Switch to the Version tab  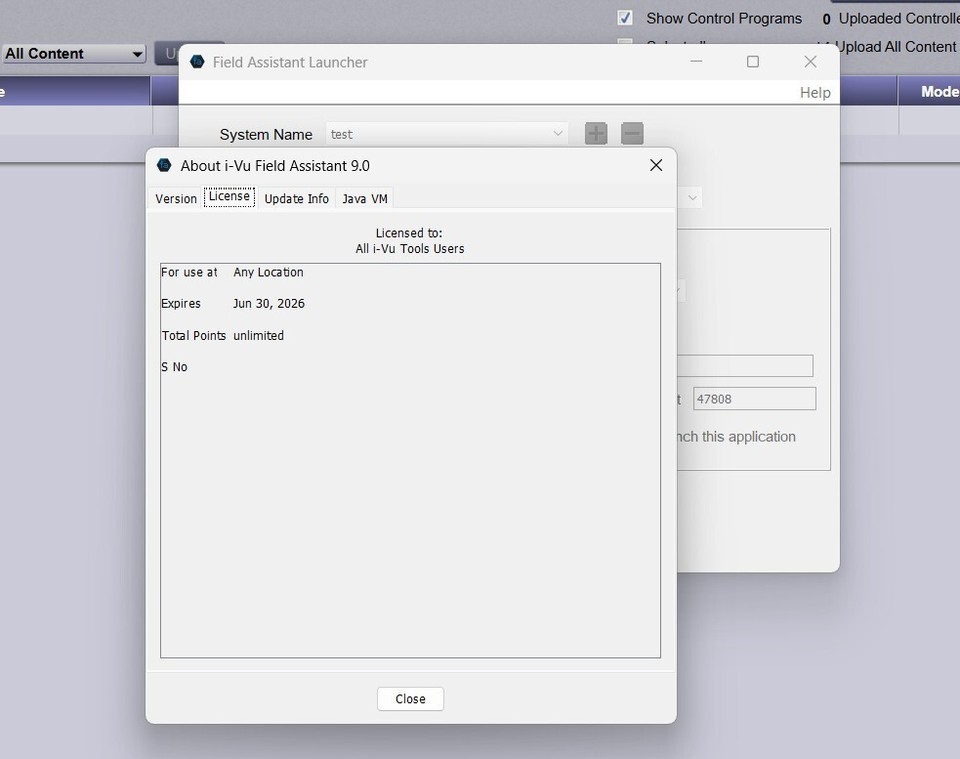(x=176, y=198)
